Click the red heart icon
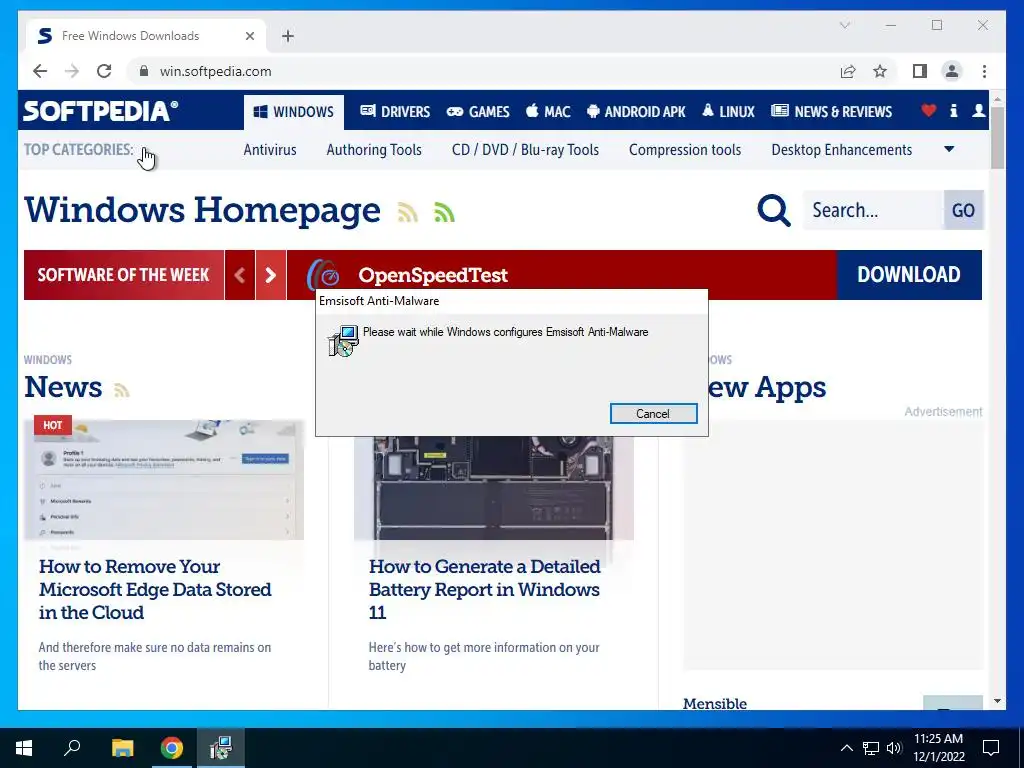Image resolution: width=1024 pixels, height=768 pixels. click(929, 111)
